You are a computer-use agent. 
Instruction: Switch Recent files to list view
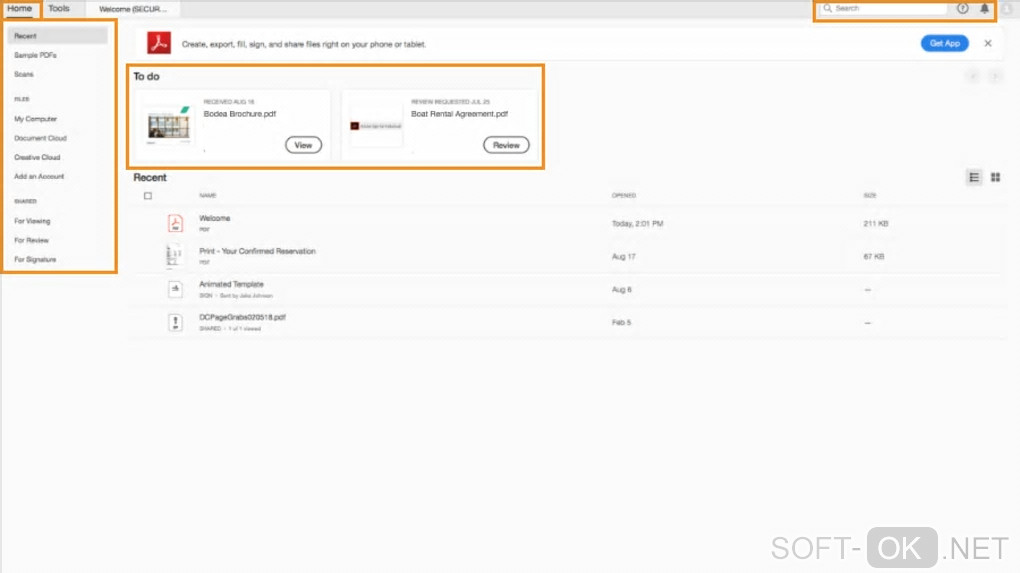974,177
